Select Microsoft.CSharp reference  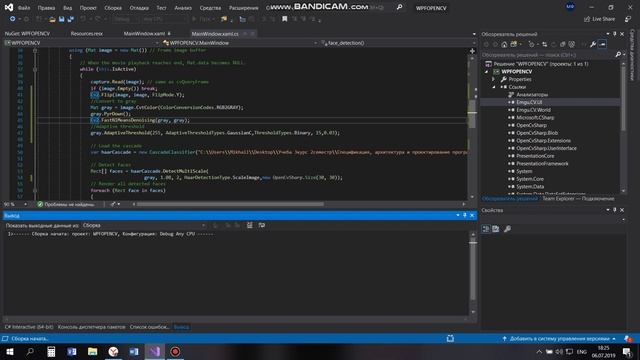coord(535,118)
